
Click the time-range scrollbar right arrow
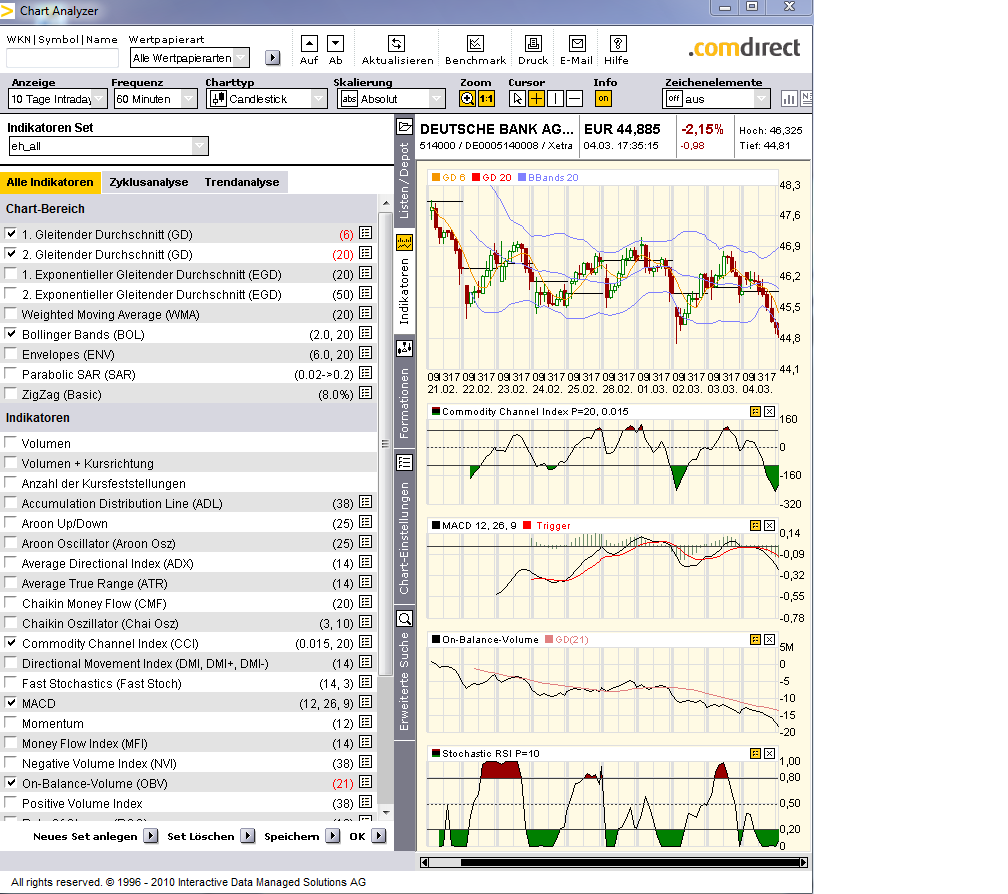(x=804, y=862)
